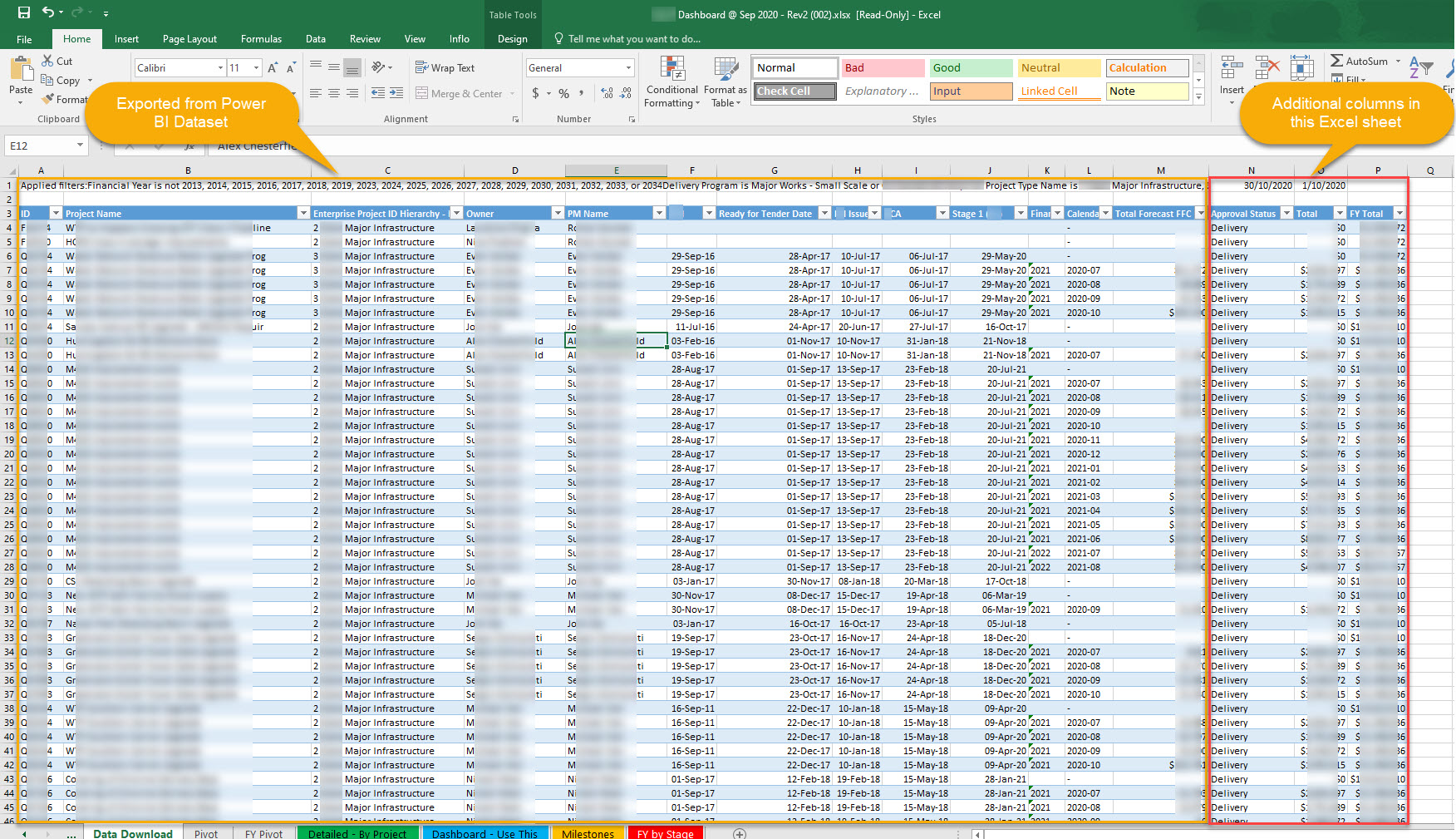The width and height of the screenshot is (1456, 839).
Task: Click the Undo arrow icon
Action: point(48,12)
